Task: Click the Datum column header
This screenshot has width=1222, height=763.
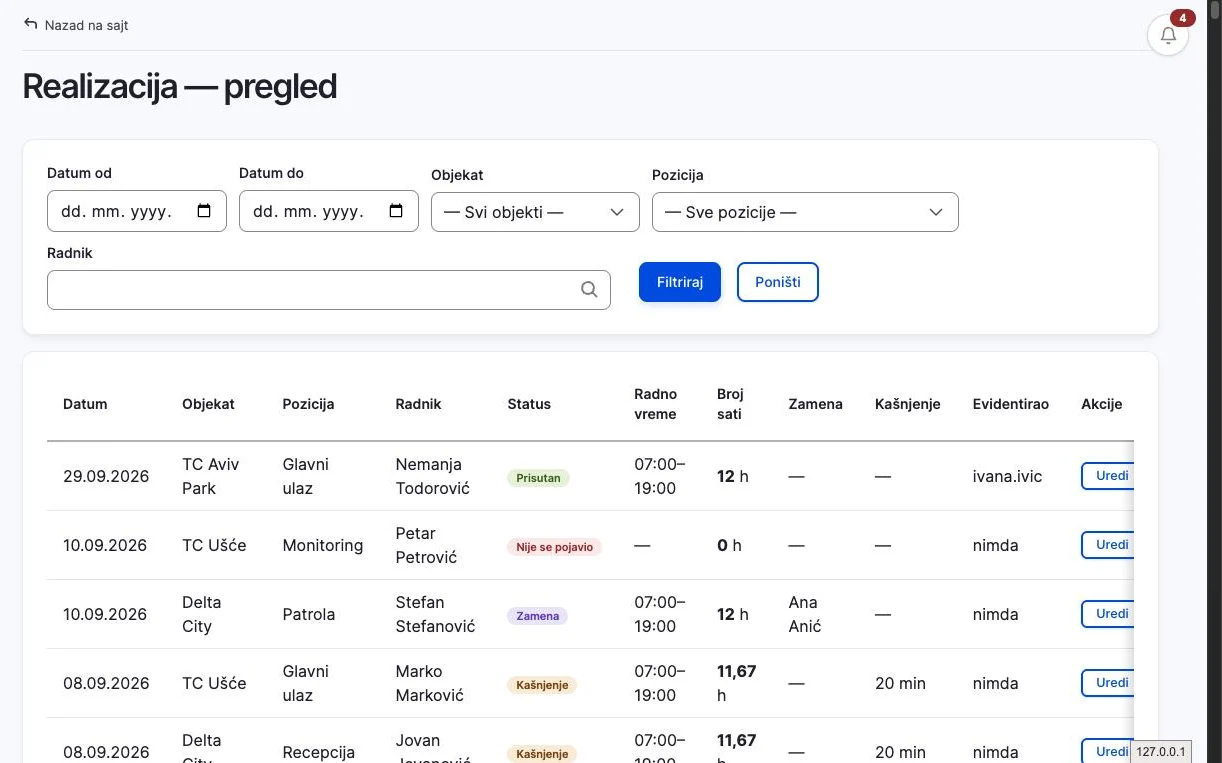Action: [x=85, y=404]
